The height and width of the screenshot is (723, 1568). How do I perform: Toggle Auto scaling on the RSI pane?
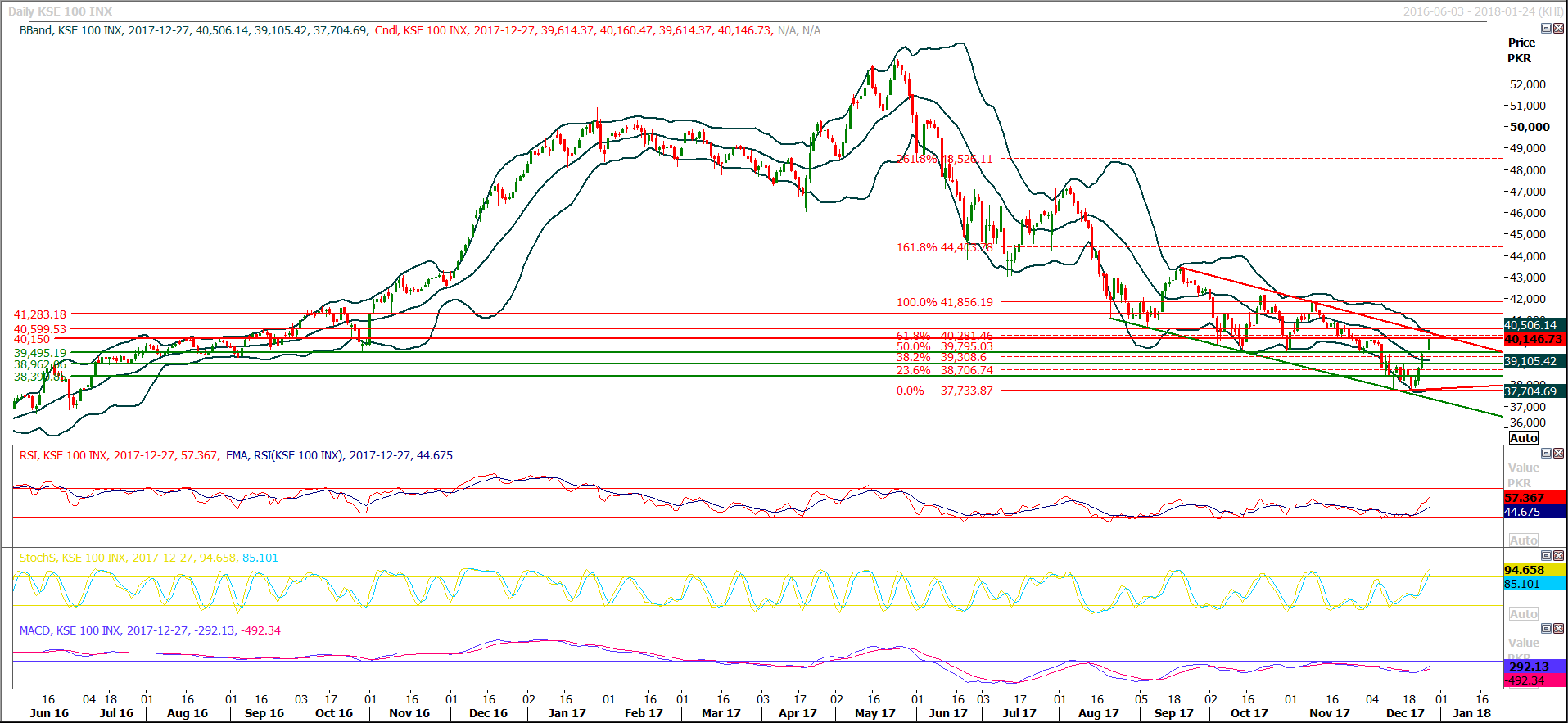(x=1523, y=540)
